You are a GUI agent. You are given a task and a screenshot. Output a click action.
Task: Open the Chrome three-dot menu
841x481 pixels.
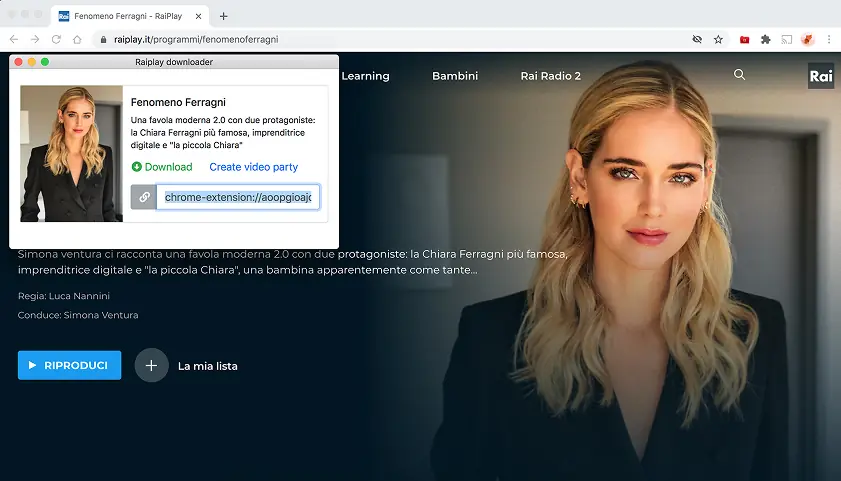coord(829,39)
